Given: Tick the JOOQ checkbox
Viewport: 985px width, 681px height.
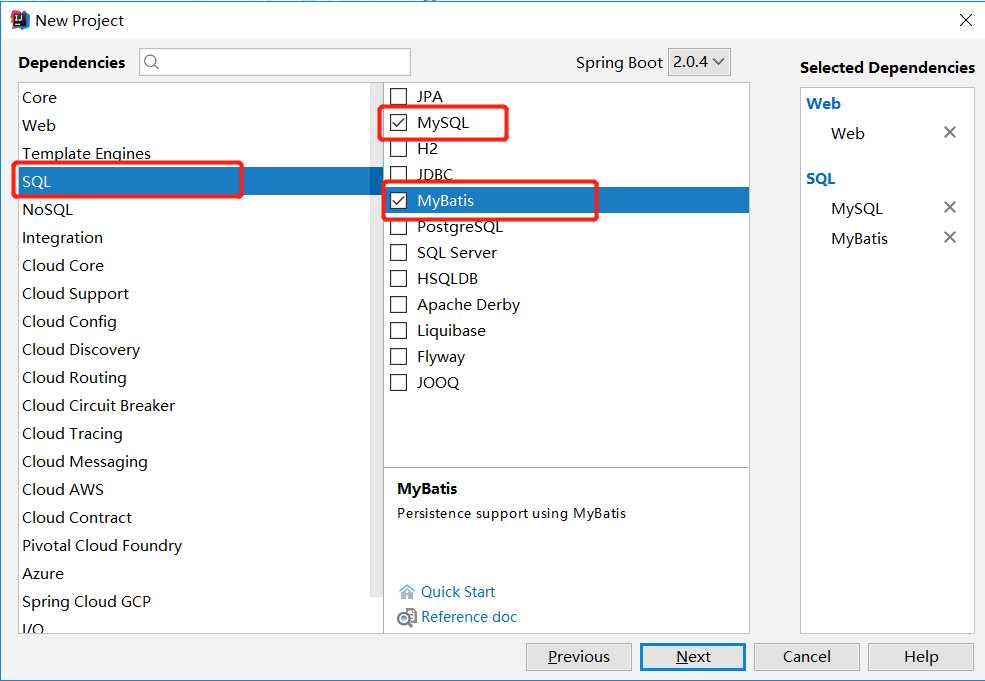Looking at the screenshot, I should (x=398, y=383).
